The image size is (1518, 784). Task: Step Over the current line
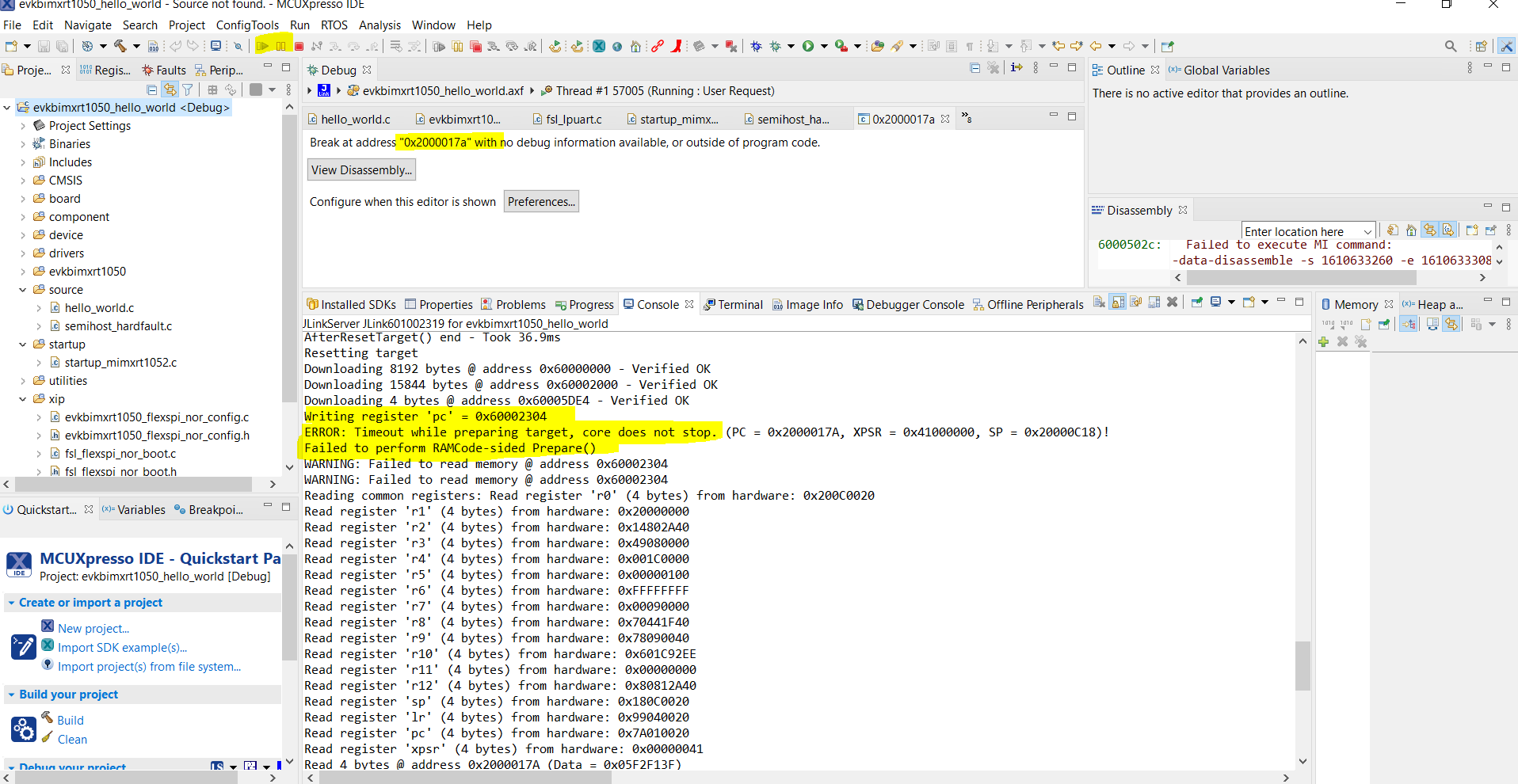tap(356, 46)
